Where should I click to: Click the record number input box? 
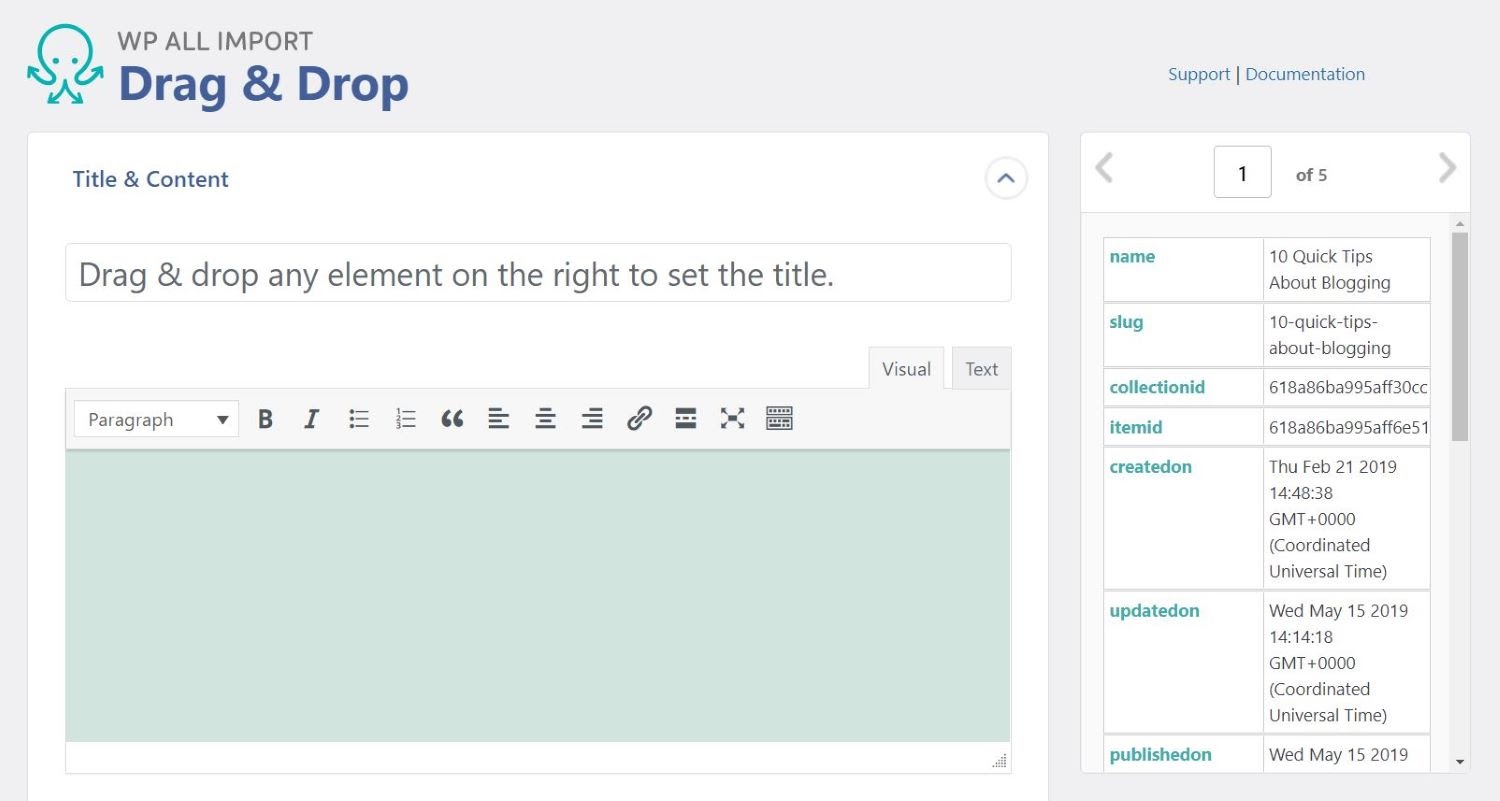(x=1242, y=172)
